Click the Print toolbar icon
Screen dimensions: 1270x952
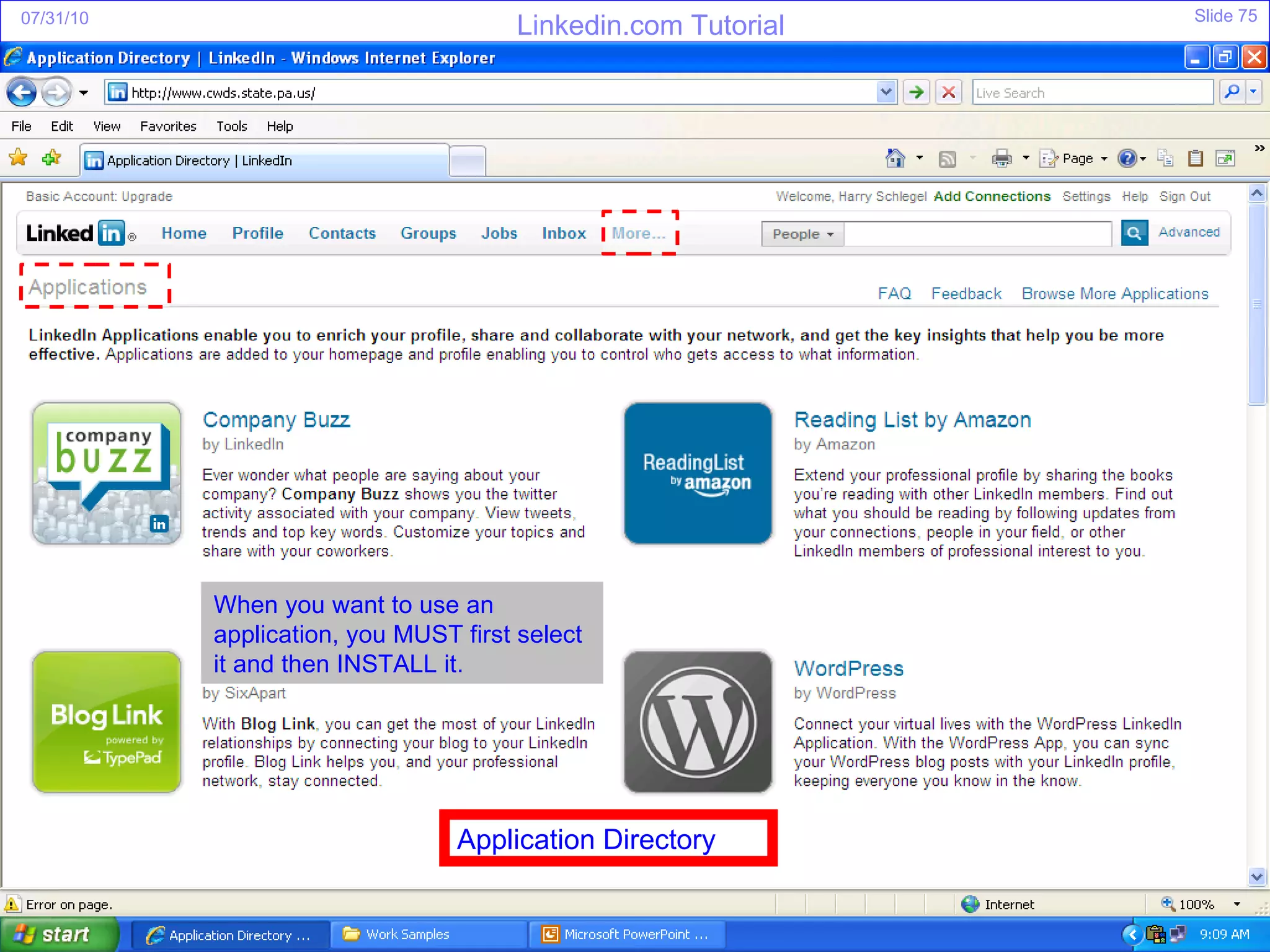pos(1001,159)
